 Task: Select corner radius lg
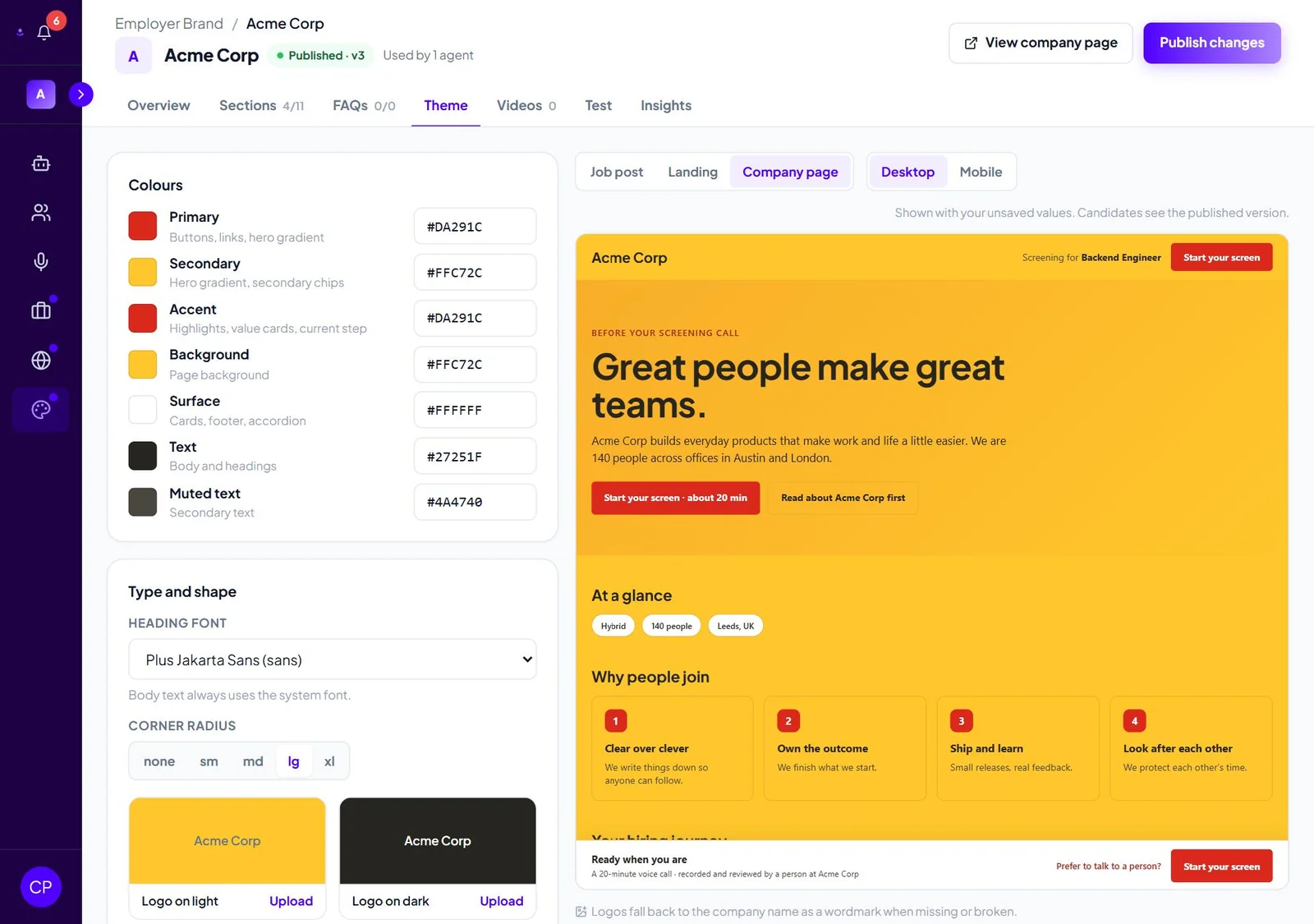pyautogui.click(x=293, y=761)
